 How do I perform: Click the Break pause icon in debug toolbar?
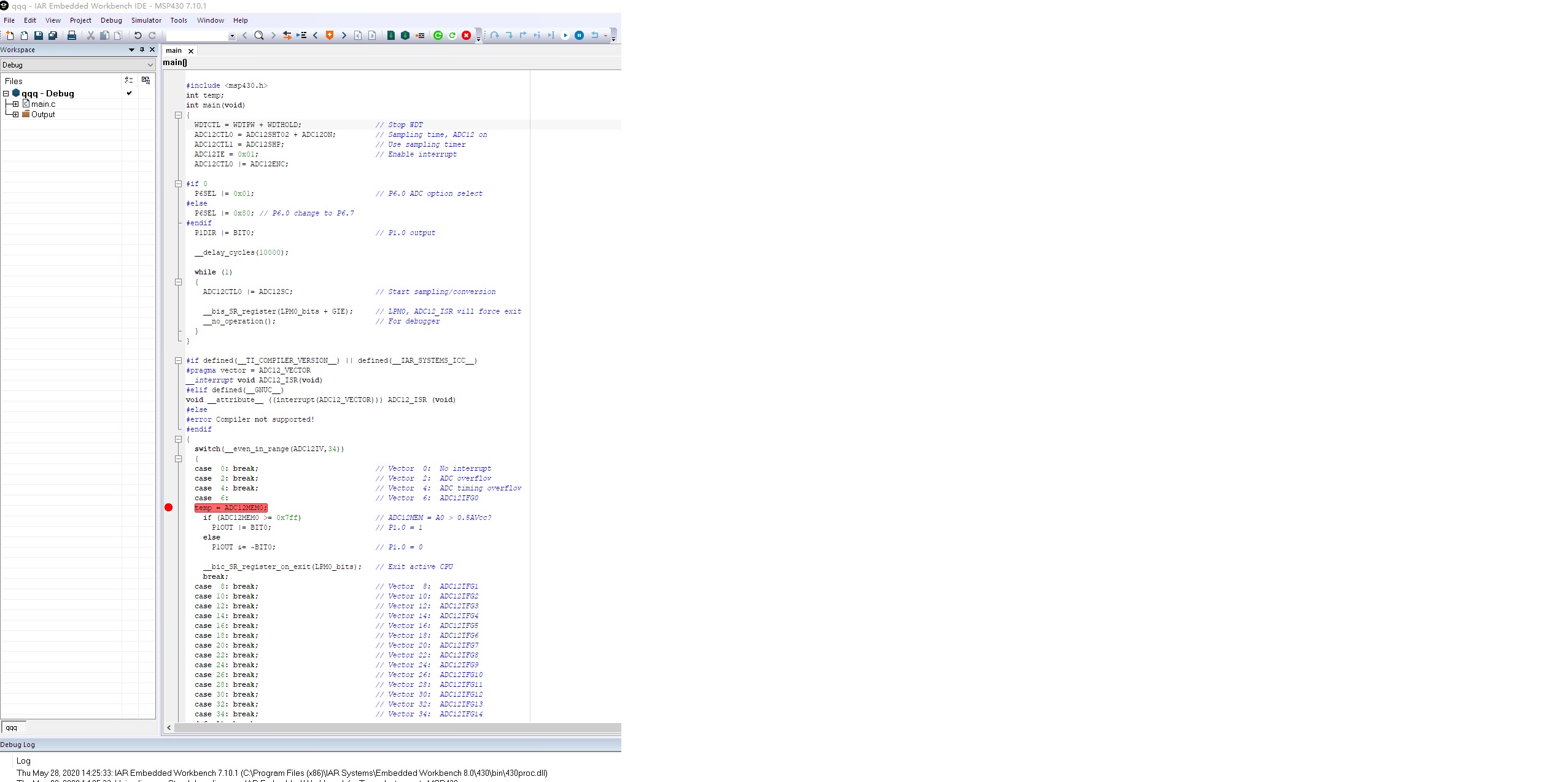point(579,36)
